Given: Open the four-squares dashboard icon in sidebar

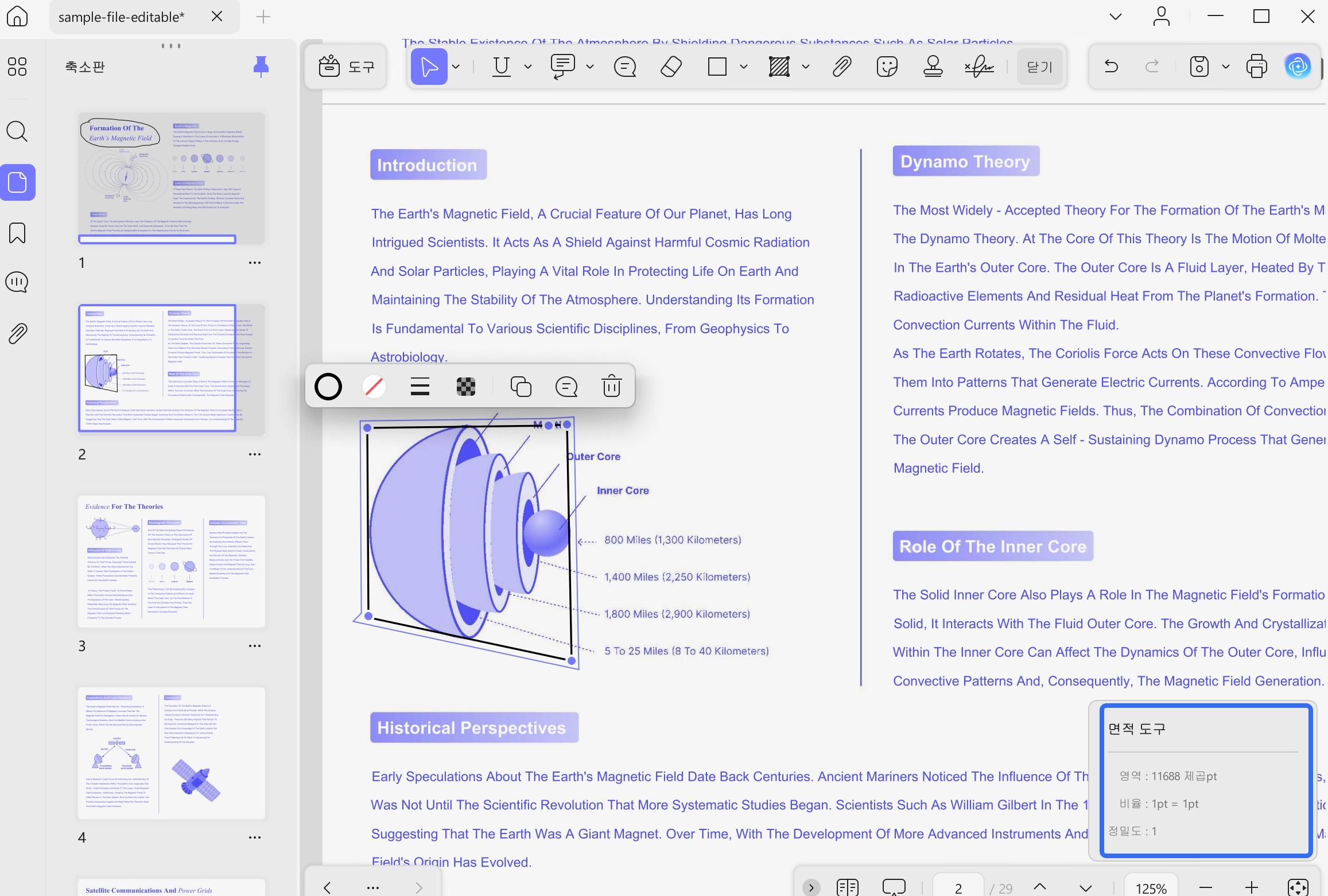Looking at the screenshot, I should coord(17,67).
